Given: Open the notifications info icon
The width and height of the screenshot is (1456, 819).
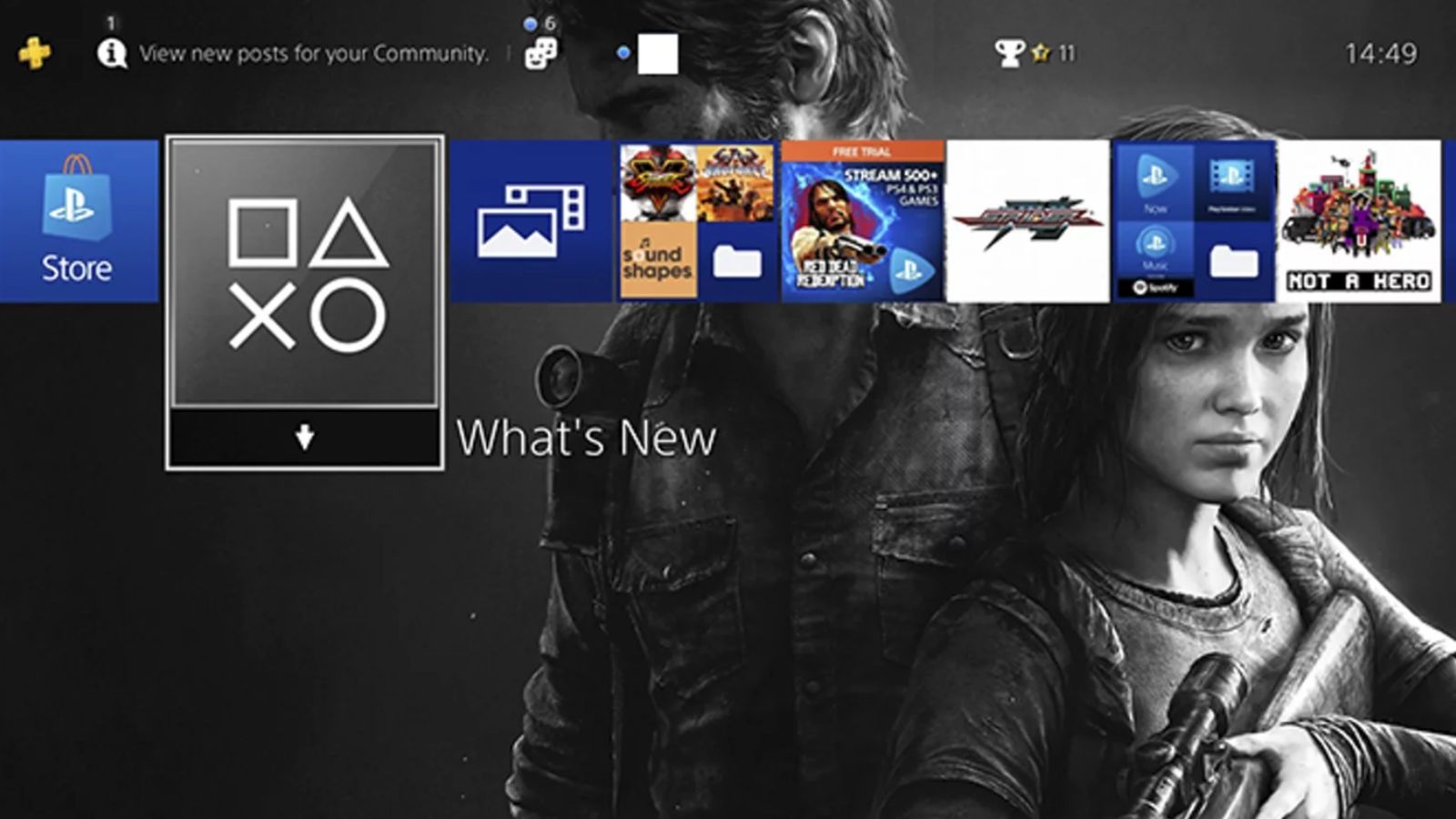Looking at the screenshot, I should coord(112,53).
